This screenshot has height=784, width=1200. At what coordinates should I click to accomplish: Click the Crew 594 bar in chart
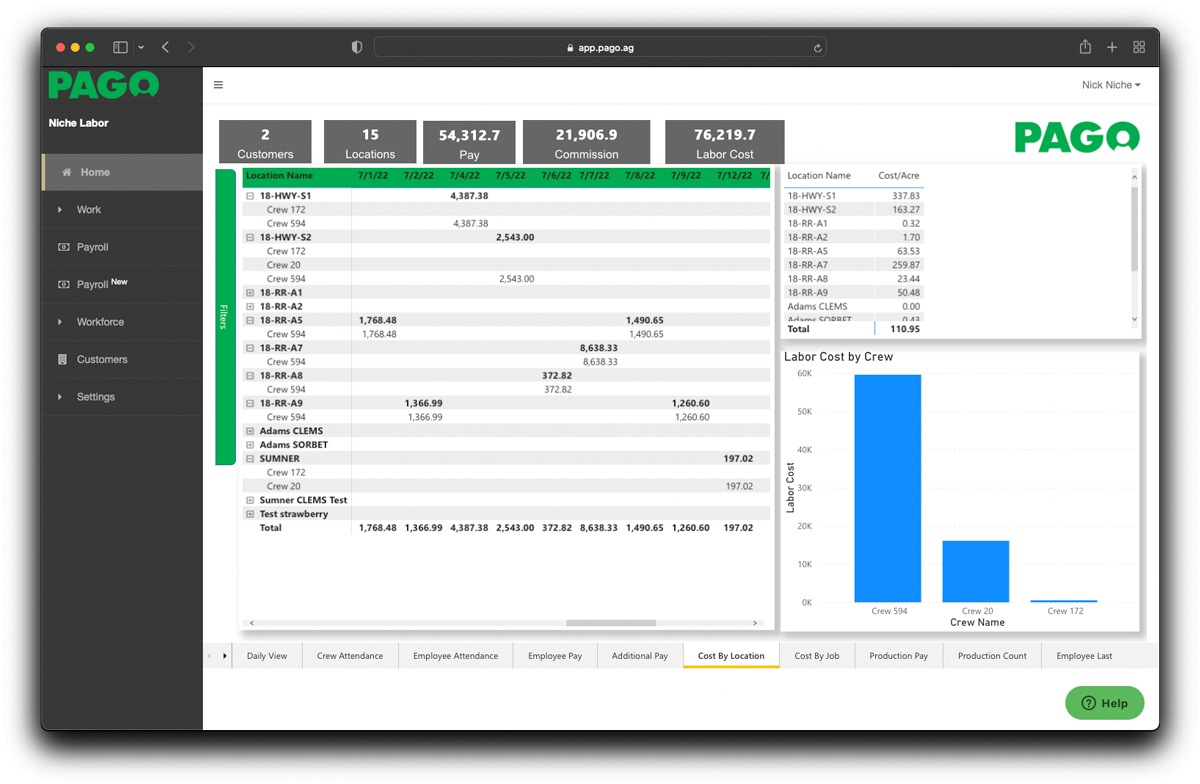pos(887,488)
